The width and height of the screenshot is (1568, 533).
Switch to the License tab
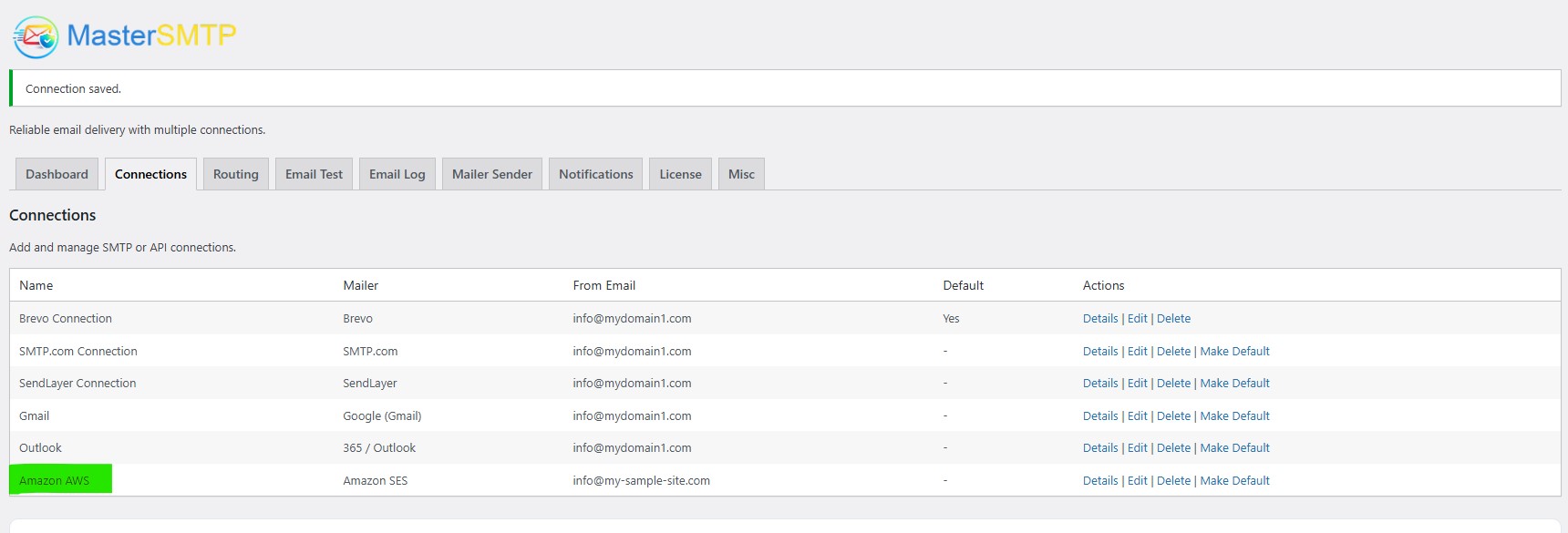680,174
